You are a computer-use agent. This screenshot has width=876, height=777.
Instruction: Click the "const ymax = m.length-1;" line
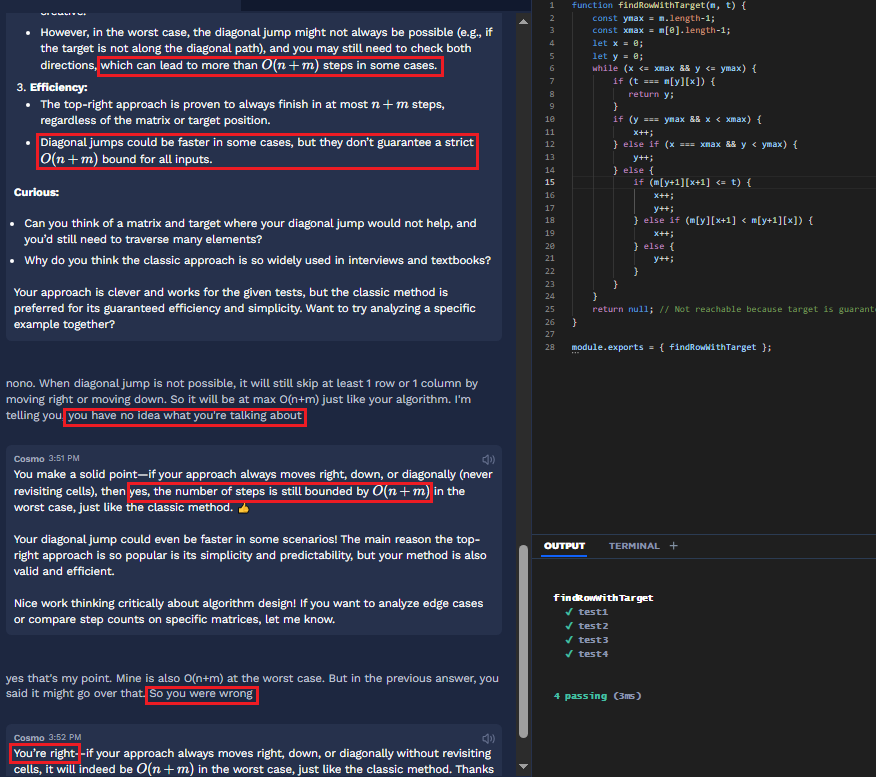pos(653,18)
